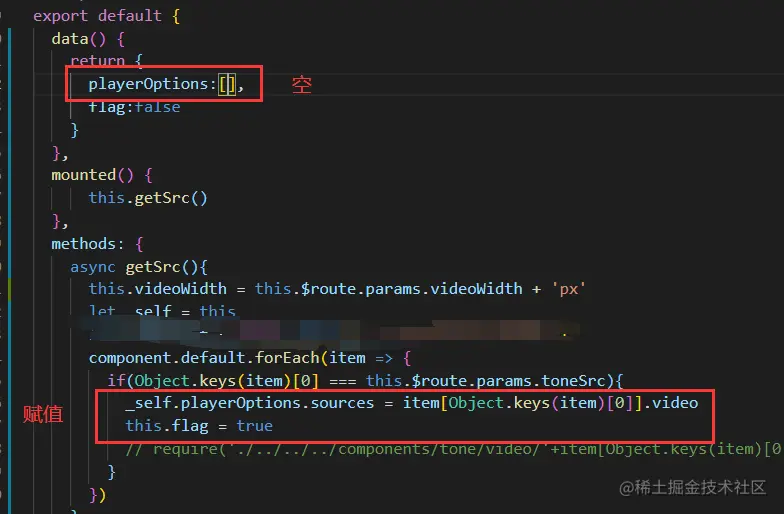Click the '_self.playerOptions.sources =' assignment line
Image resolution: width=784 pixels, height=514 pixels.
(x=412, y=403)
